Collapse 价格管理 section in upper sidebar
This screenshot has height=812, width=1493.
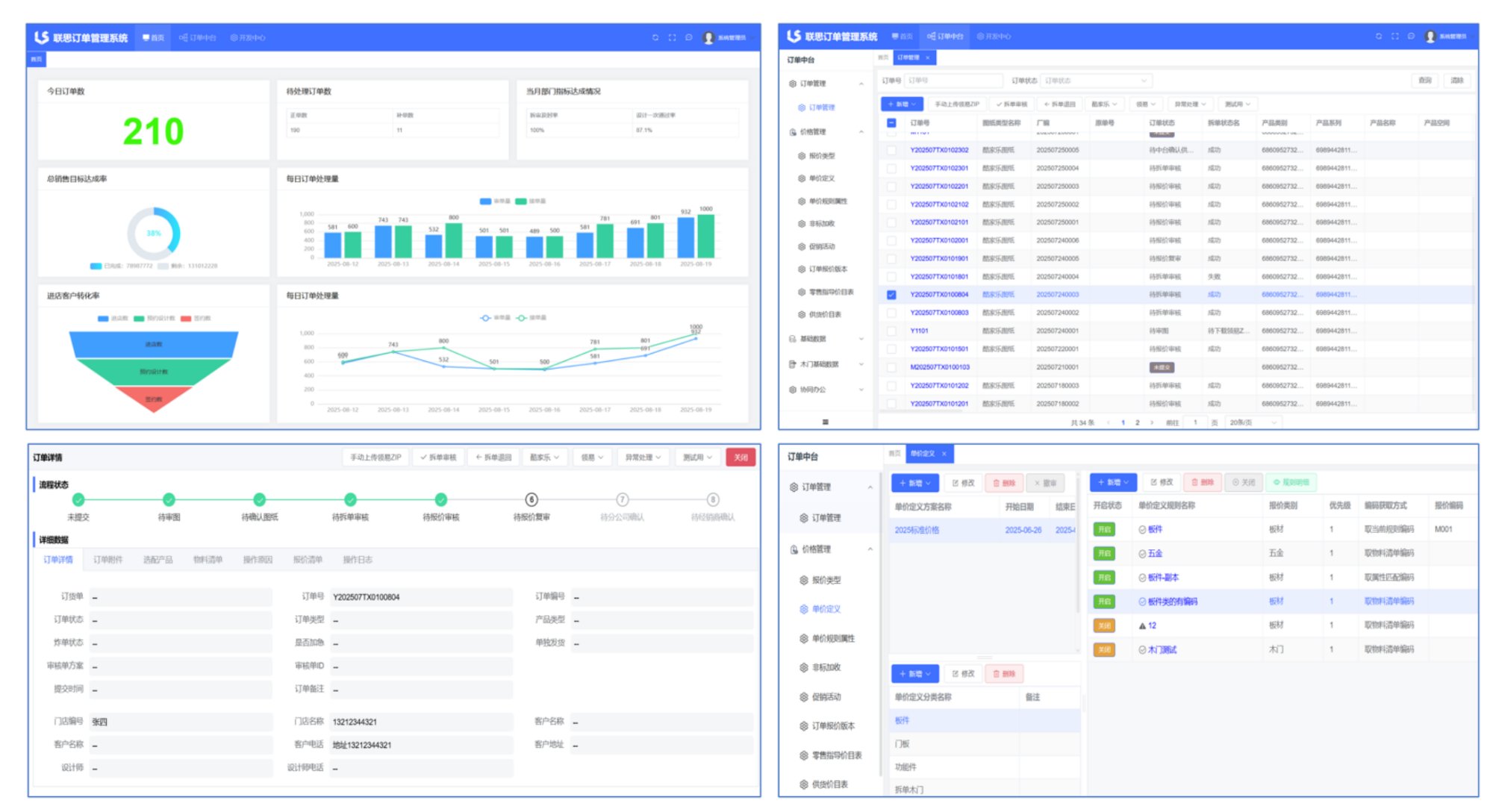click(861, 132)
